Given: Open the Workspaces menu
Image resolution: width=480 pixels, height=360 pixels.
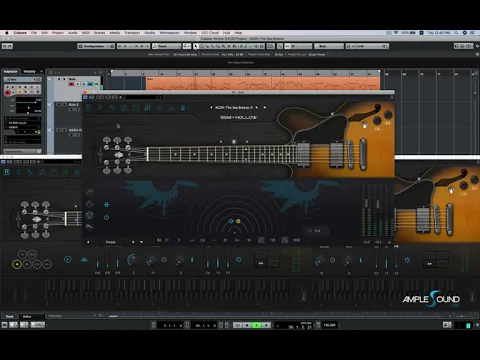Looking at the screenshot, I should pos(169,33).
